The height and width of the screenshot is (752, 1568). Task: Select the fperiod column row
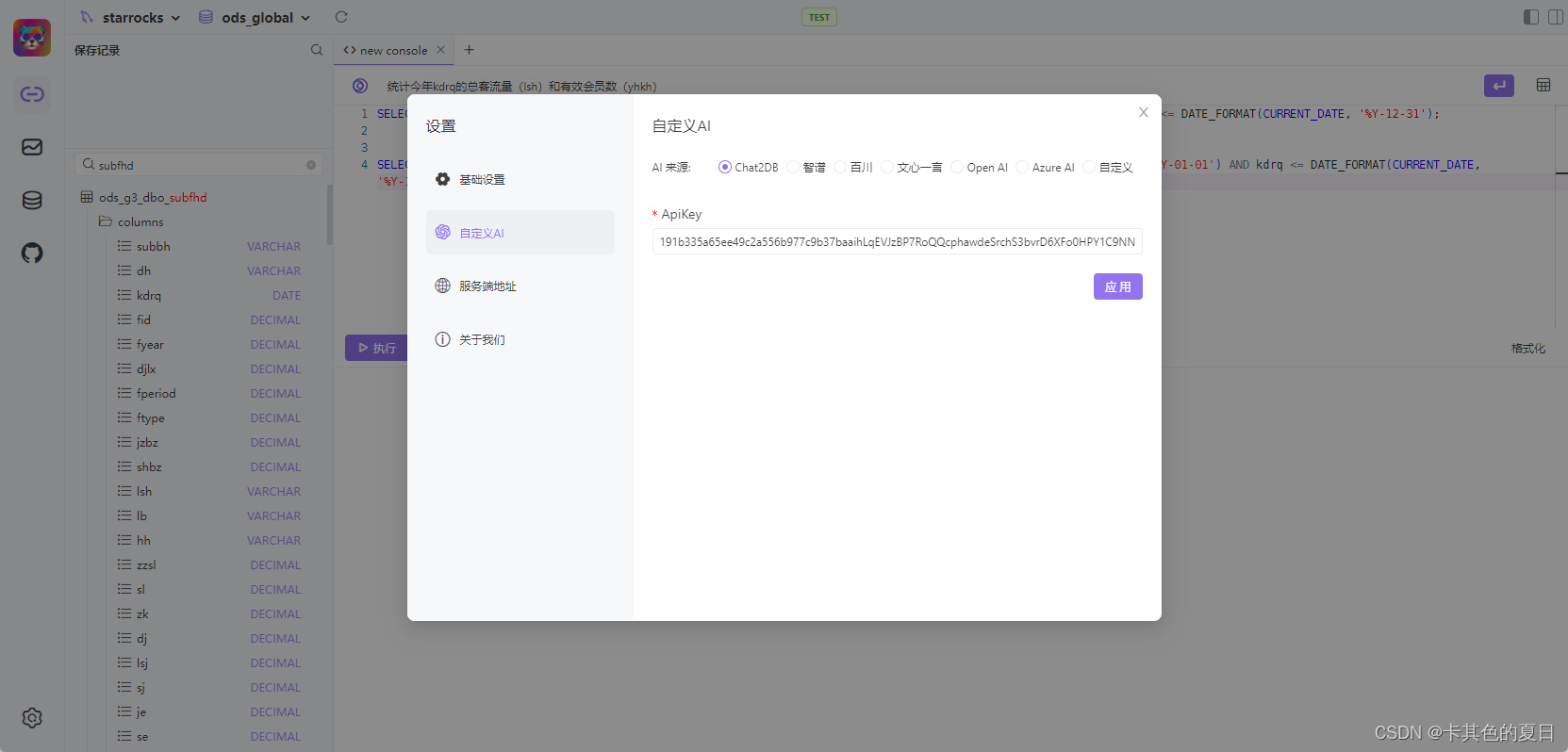point(209,393)
